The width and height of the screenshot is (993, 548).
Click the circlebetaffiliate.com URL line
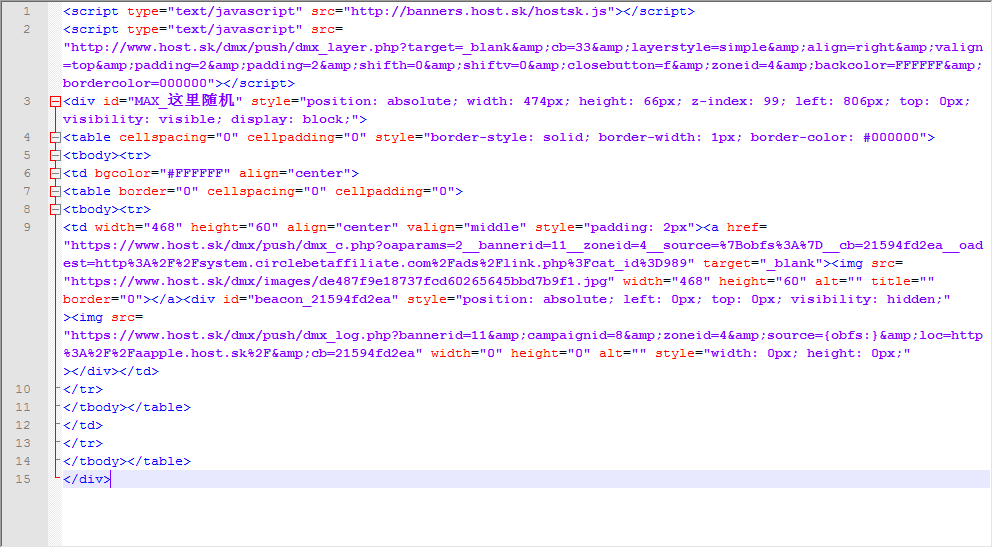379,264
